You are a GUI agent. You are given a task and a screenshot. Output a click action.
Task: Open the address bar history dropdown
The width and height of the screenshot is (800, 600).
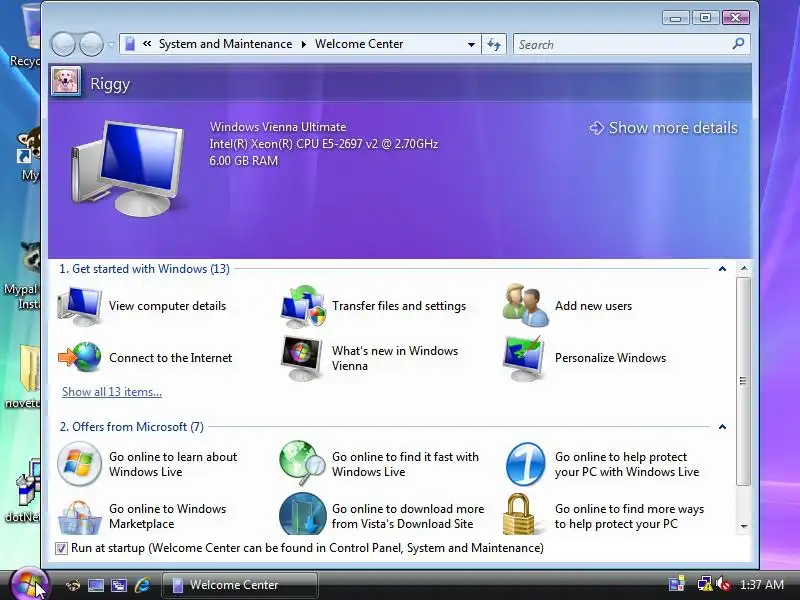click(x=471, y=44)
